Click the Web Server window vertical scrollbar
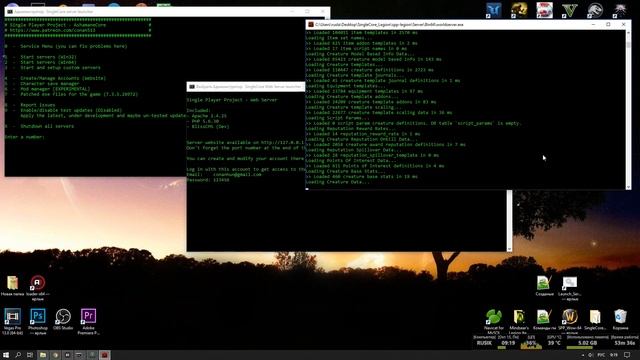The height and width of the screenshot is (360, 640). (509, 220)
